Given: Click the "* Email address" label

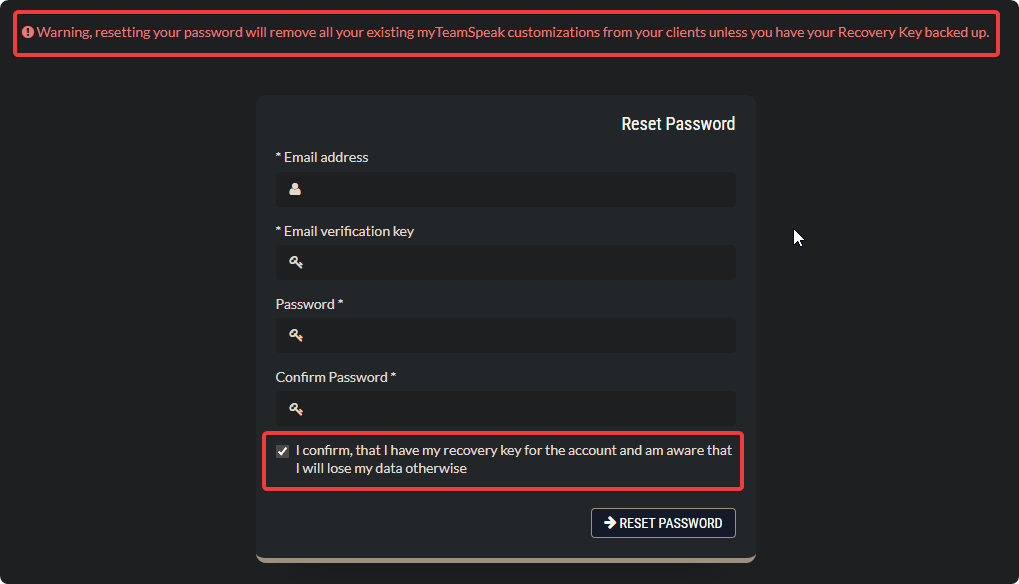Looking at the screenshot, I should [x=322, y=157].
